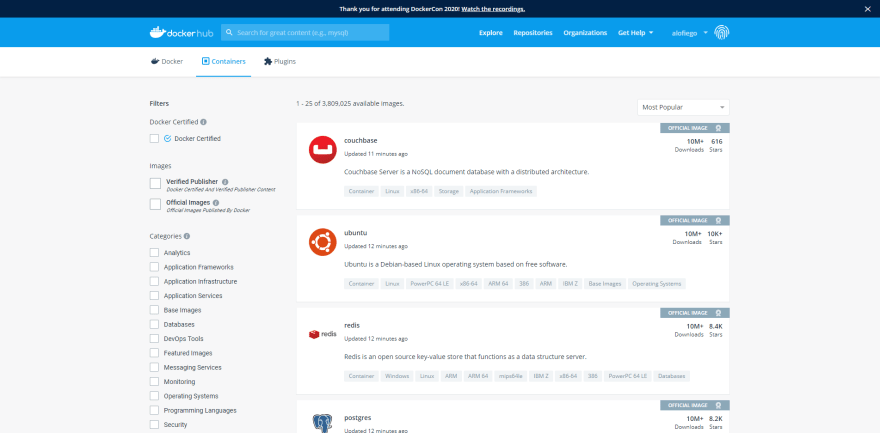Image resolution: width=880 pixels, height=433 pixels.
Task: Click the Windows tag on redis
Action: click(397, 376)
